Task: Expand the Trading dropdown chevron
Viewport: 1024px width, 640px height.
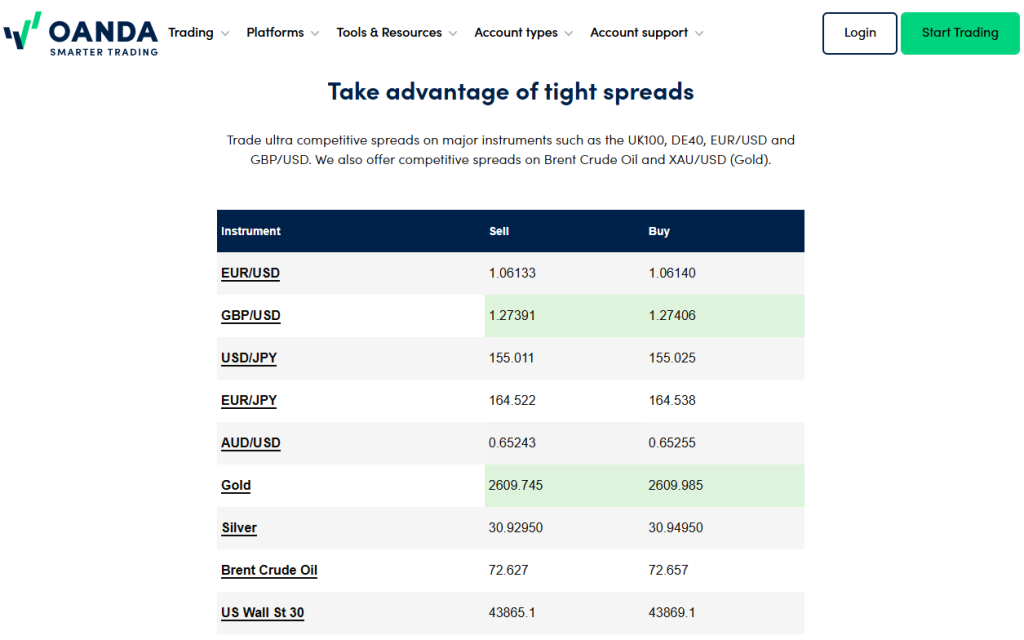Action: [224, 33]
